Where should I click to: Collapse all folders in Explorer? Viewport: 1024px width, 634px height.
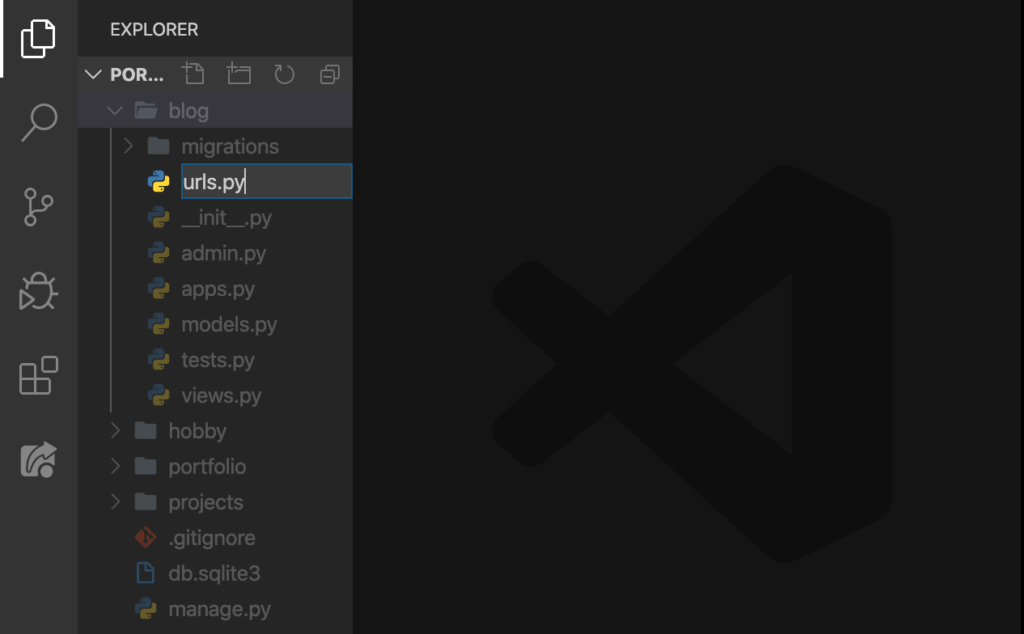pyautogui.click(x=330, y=74)
